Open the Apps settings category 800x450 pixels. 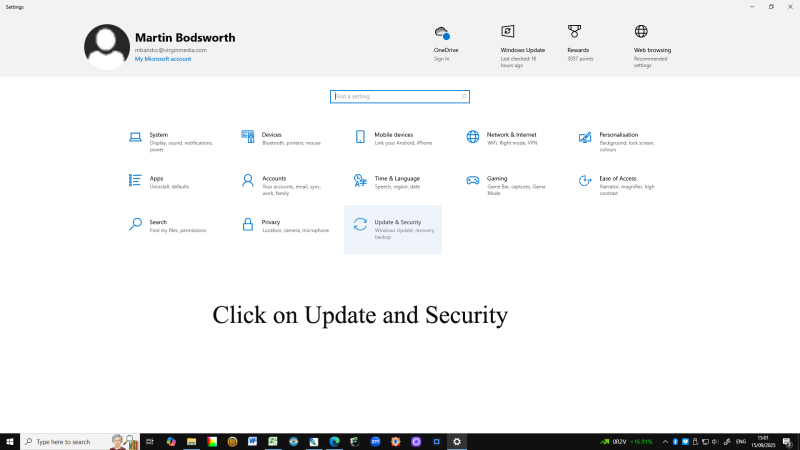156,179
